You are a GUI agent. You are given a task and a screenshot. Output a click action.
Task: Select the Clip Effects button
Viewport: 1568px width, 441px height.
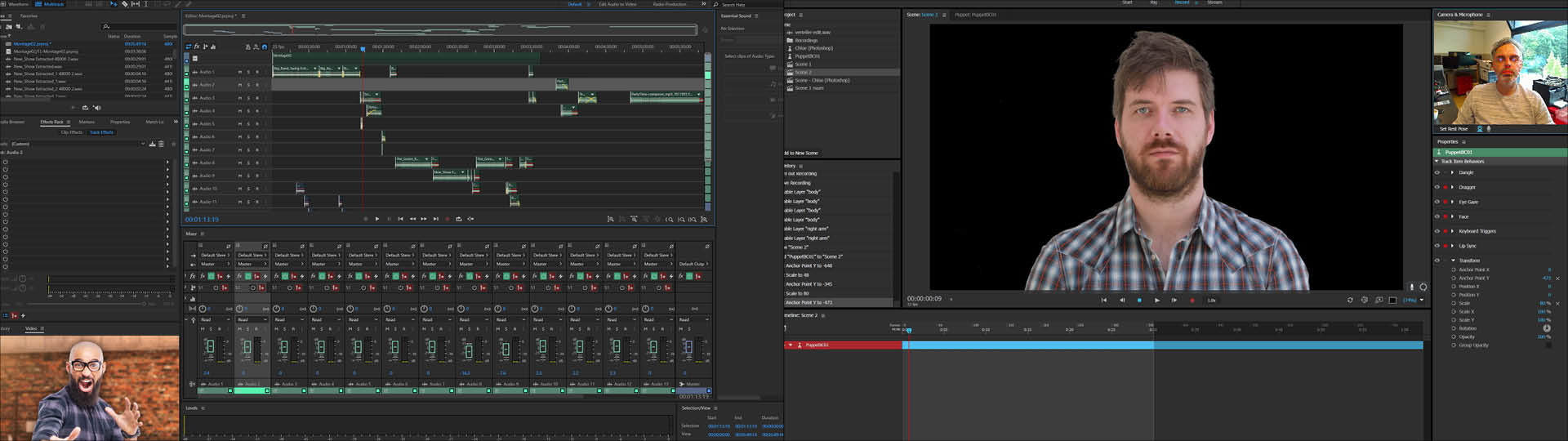[x=72, y=132]
